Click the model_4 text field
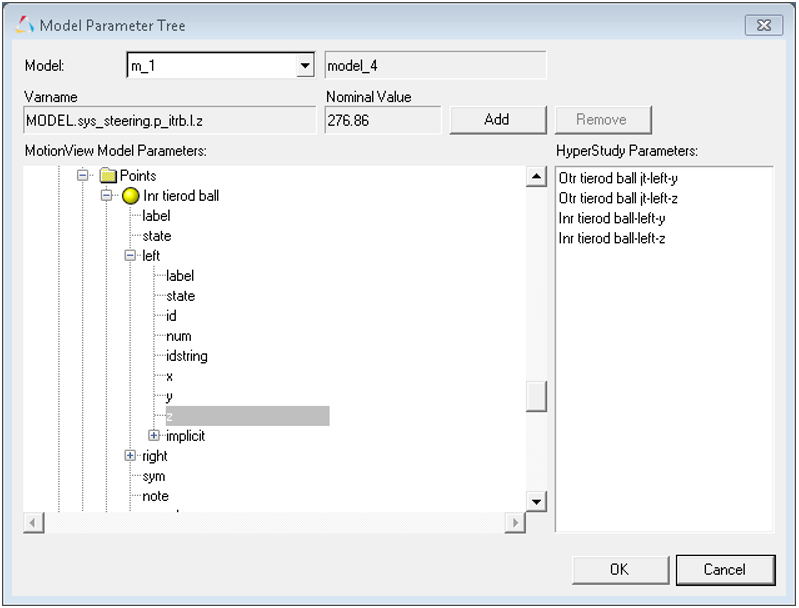This screenshot has width=799, height=608. pyautogui.click(x=435, y=65)
